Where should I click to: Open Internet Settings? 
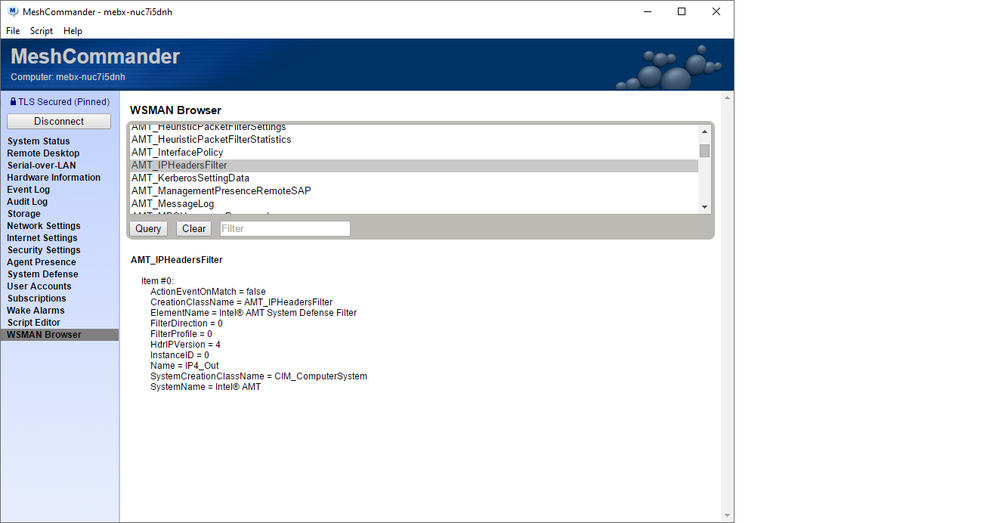pyautogui.click(x=42, y=238)
